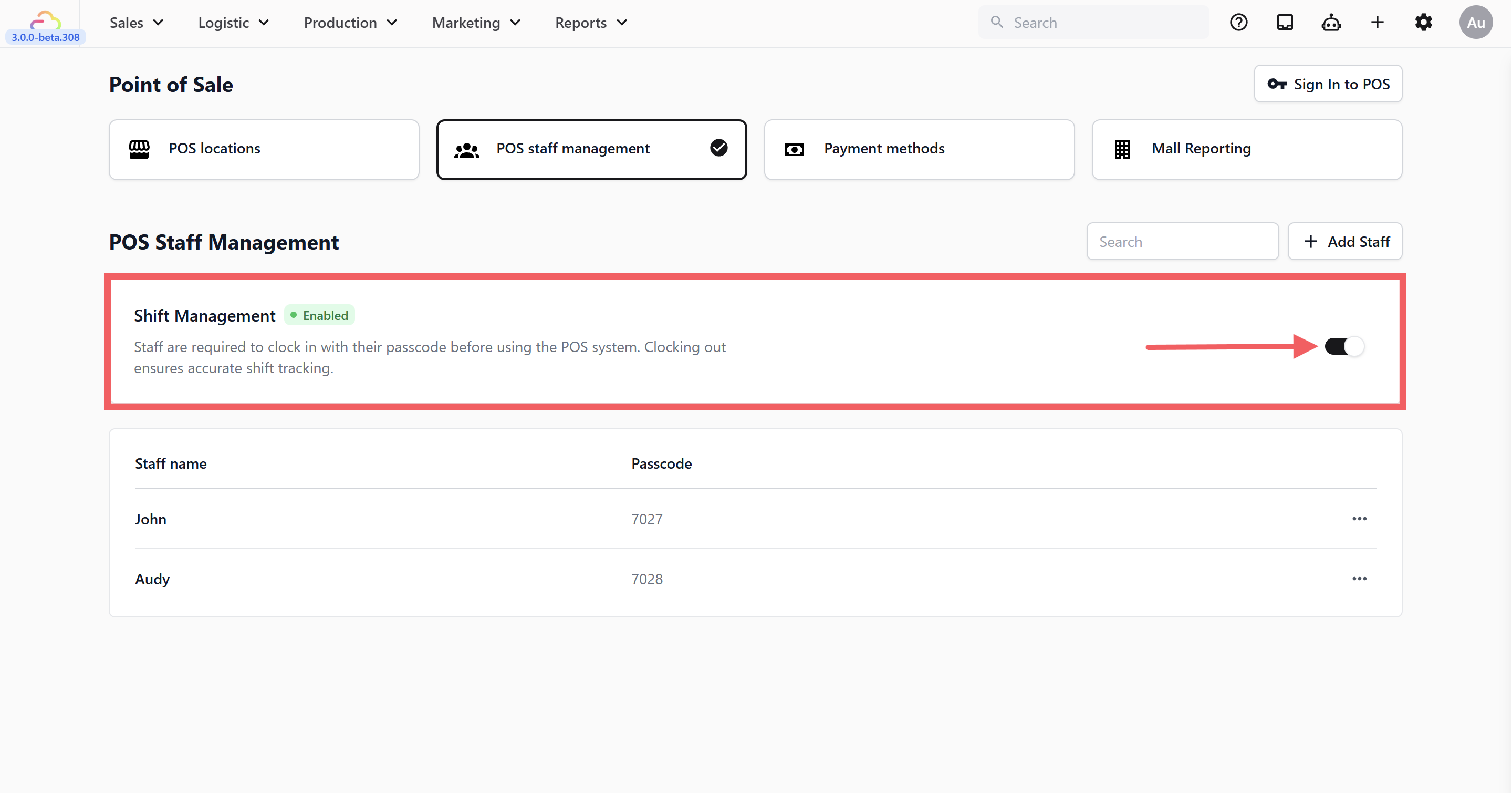Image resolution: width=1512 pixels, height=794 pixels.
Task: Click the Staff name column header
Action: tap(170, 463)
